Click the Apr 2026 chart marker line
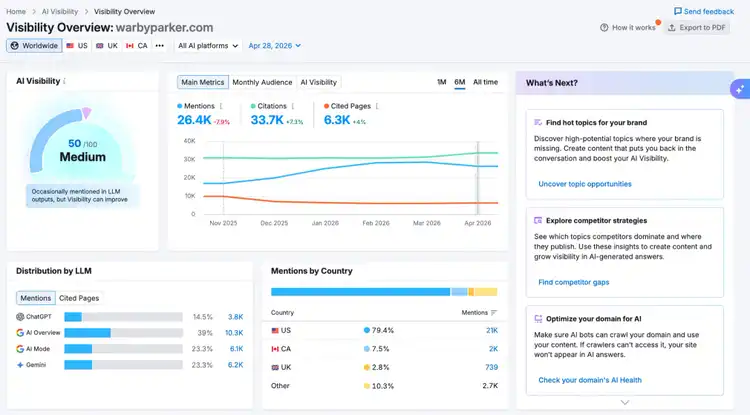 [477, 178]
